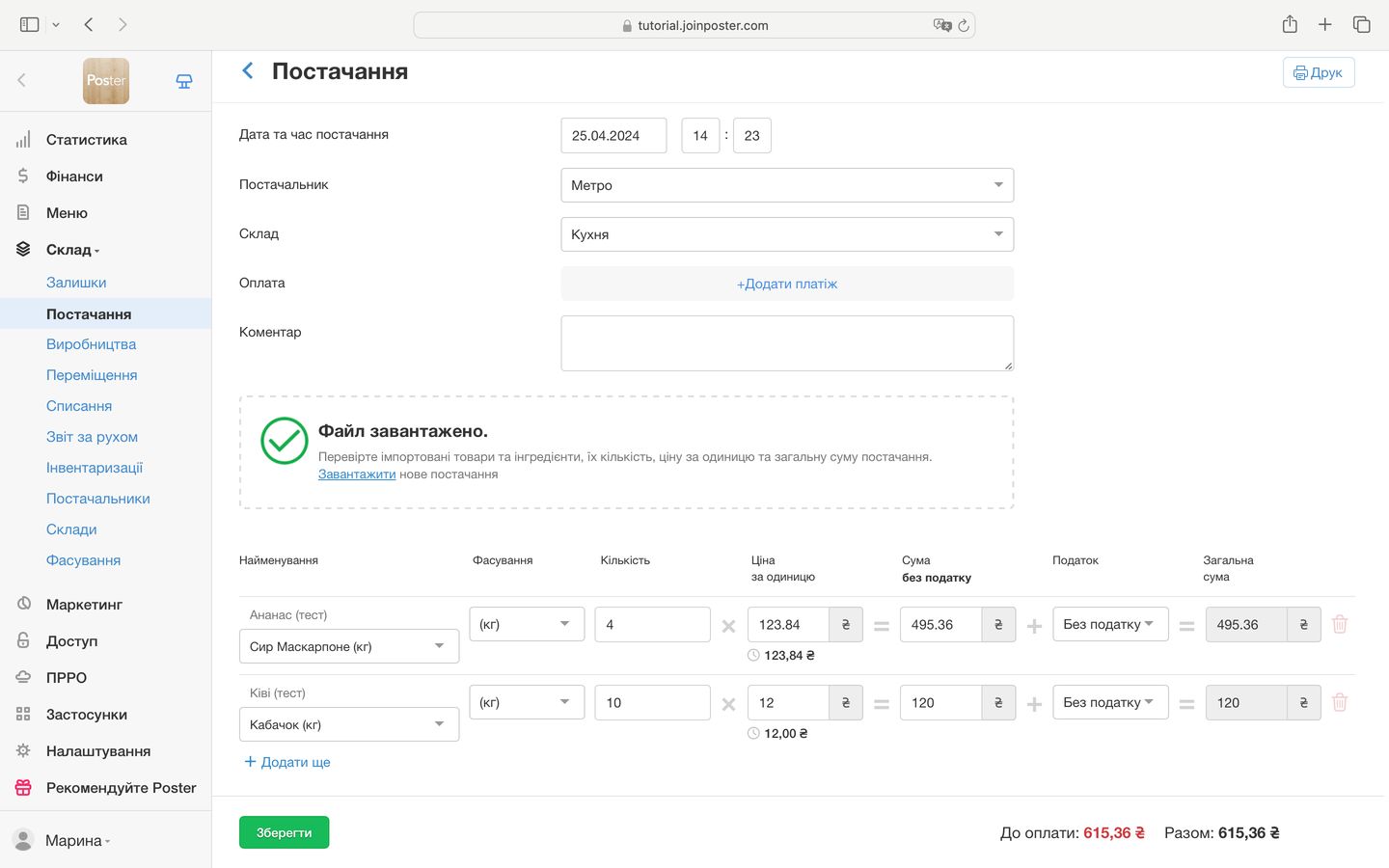Screen dimensions: 1389x868
Task: Click the POS terminal icon beside Poster logo
Action: 184,81
